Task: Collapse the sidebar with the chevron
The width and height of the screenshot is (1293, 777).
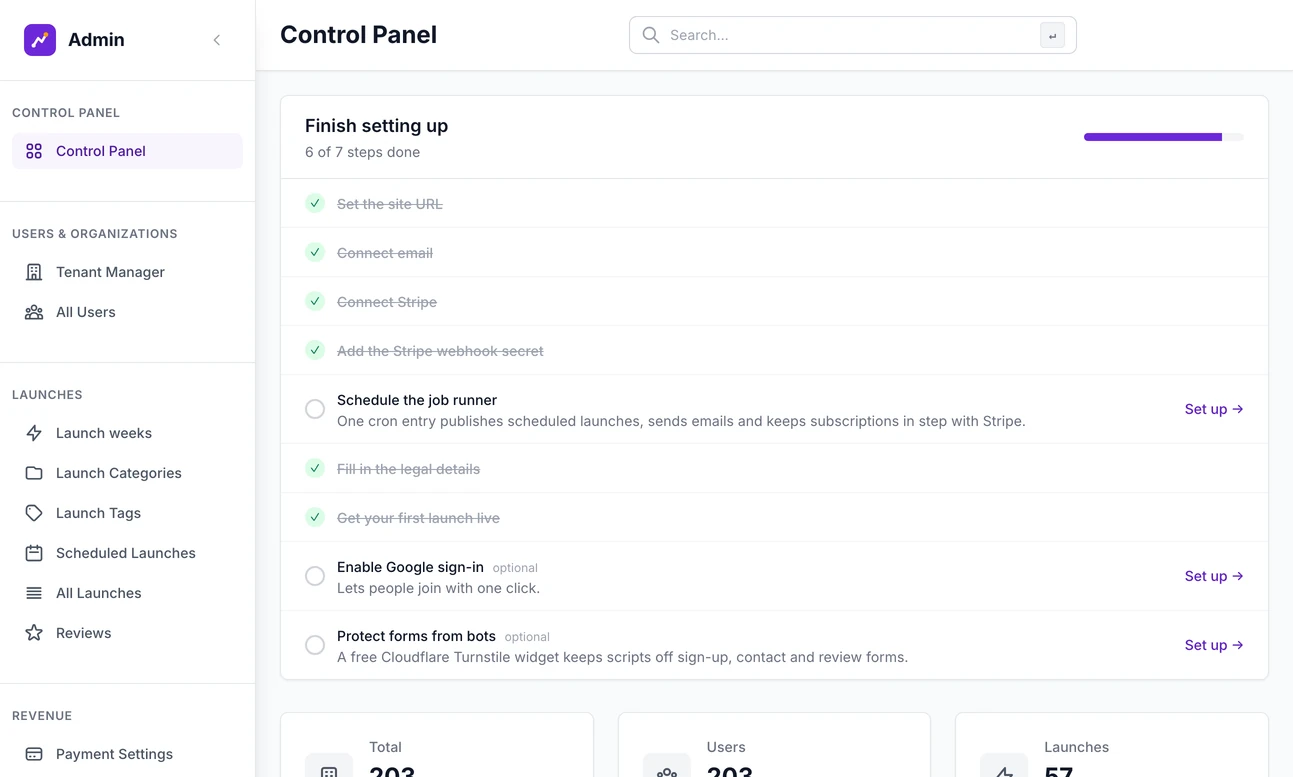Action: point(217,40)
